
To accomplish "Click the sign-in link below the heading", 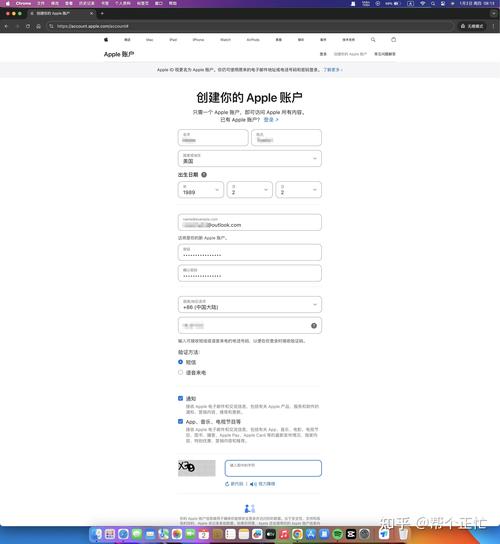I will (x=271, y=120).
